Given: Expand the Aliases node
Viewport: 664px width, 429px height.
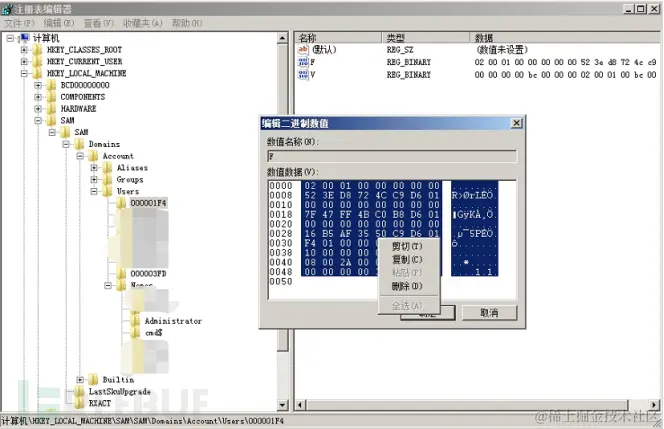Looking at the screenshot, I should [94, 168].
